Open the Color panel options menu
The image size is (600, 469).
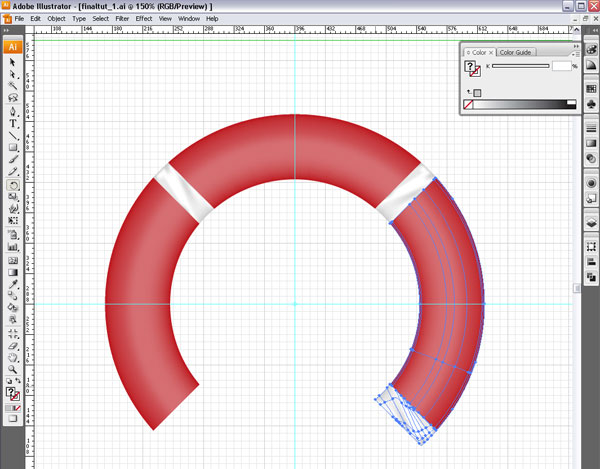click(x=576, y=54)
